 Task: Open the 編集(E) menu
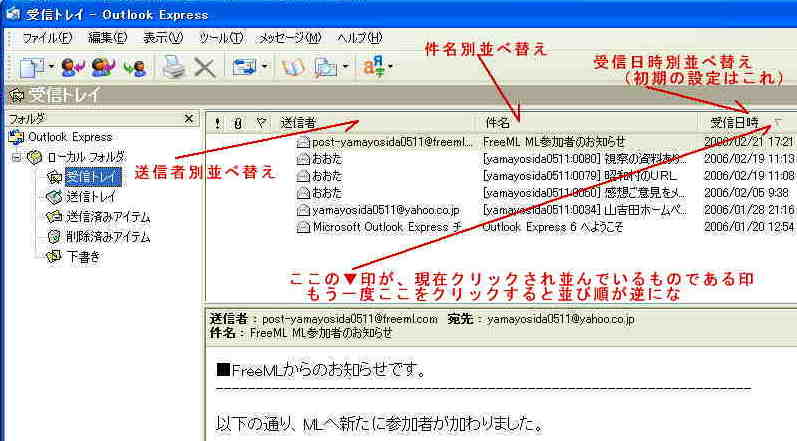pyautogui.click(x=107, y=38)
